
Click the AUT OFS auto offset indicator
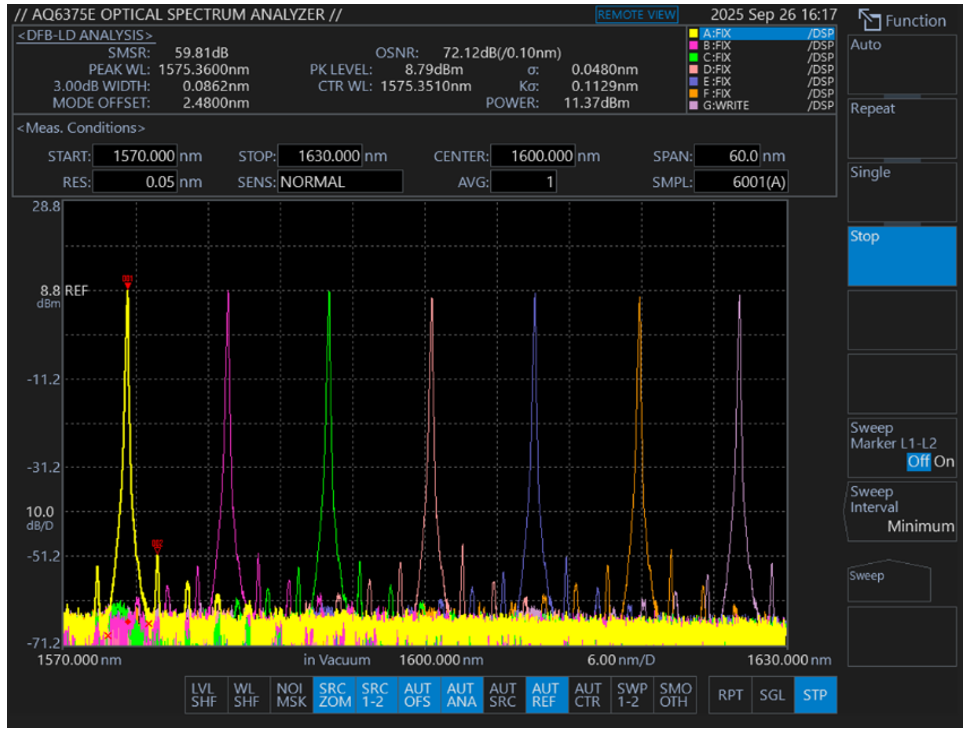[418, 695]
